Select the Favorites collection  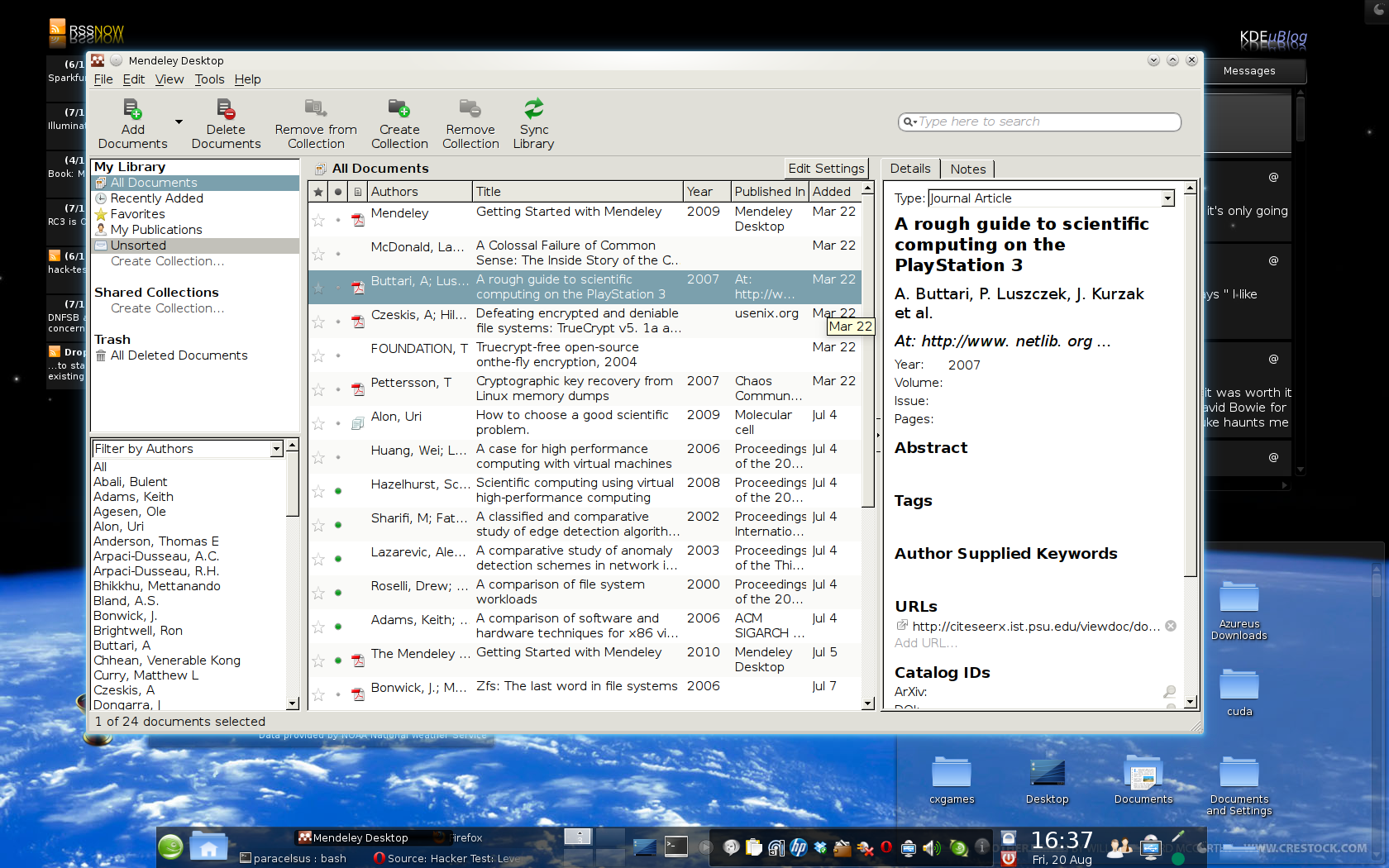[x=195, y=214]
